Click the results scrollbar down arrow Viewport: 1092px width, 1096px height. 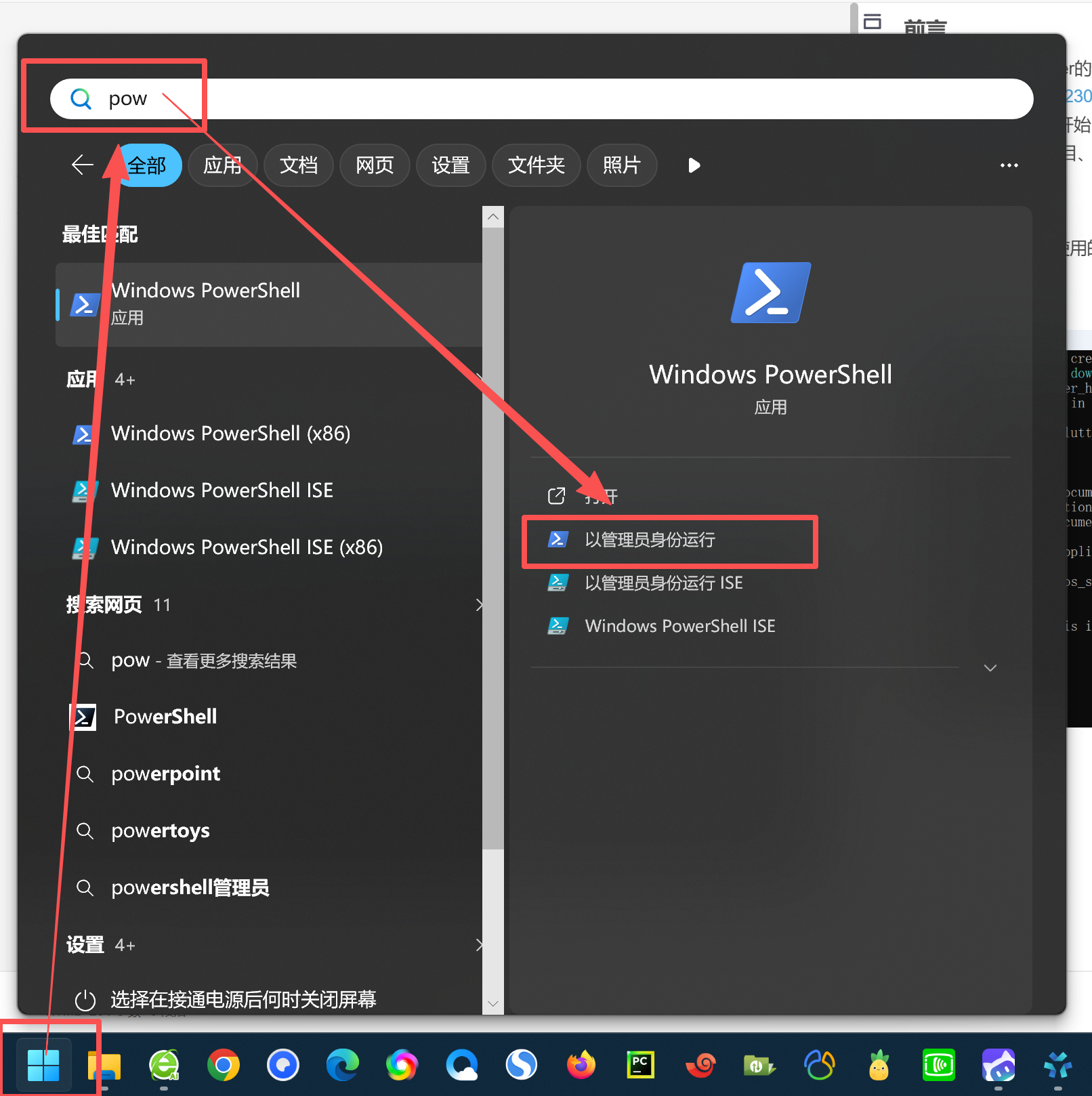pos(493,1004)
